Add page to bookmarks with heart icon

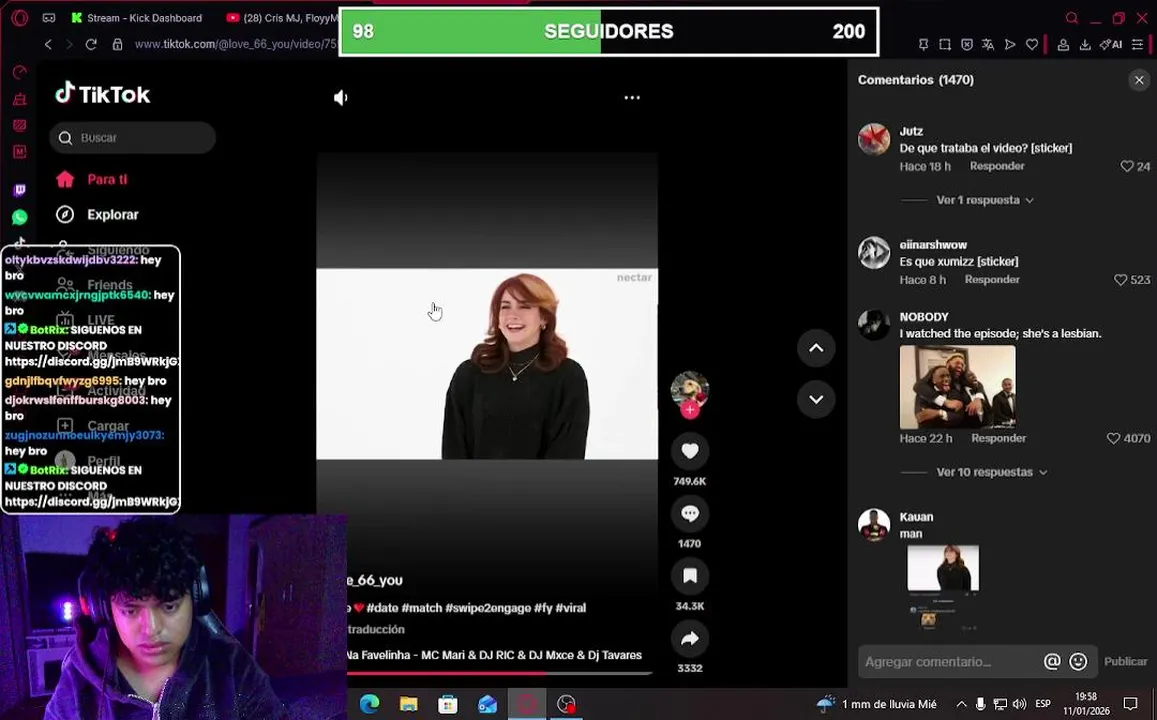click(1032, 45)
